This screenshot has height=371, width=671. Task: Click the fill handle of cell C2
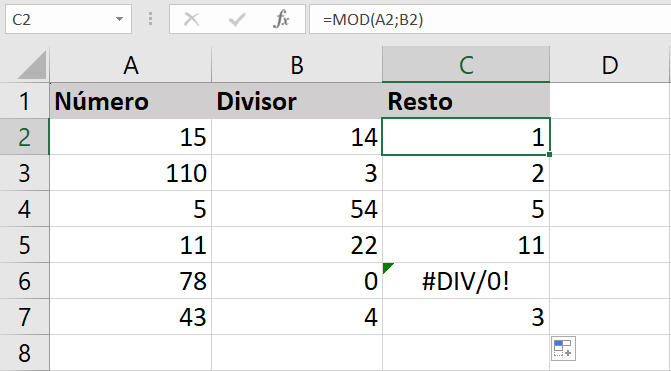[549, 154]
